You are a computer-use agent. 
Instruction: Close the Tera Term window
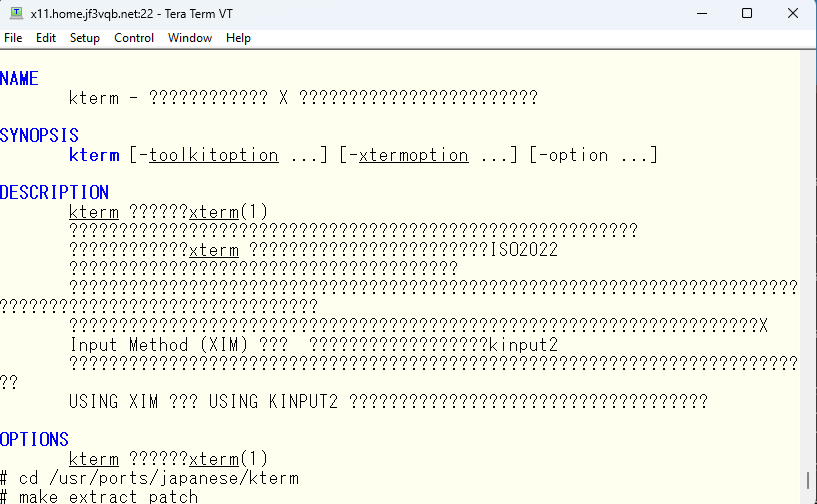pos(793,13)
